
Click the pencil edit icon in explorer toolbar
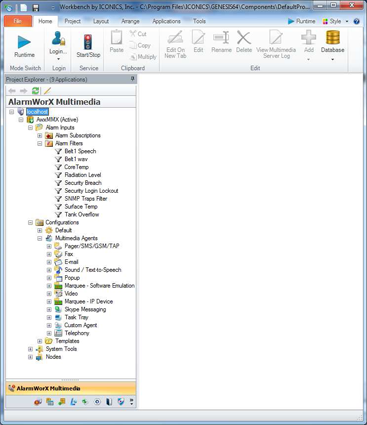point(47,91)
